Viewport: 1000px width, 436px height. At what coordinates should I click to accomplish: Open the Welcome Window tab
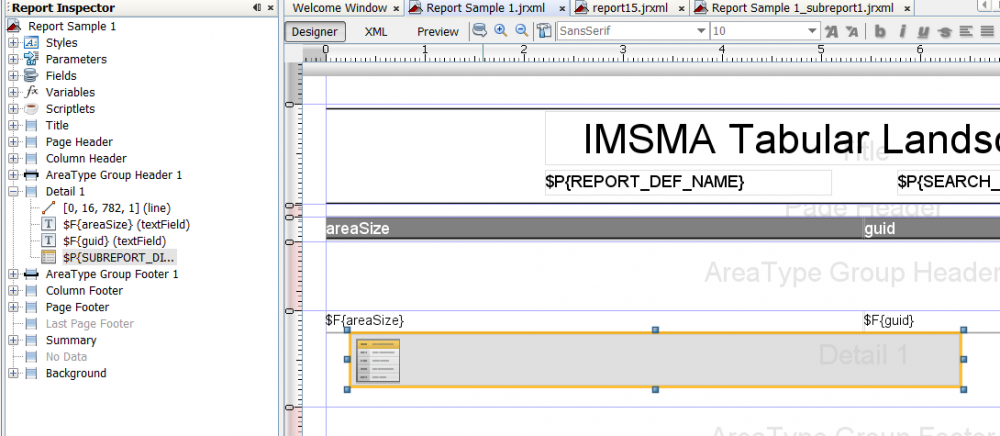click(x=340, y=8)
